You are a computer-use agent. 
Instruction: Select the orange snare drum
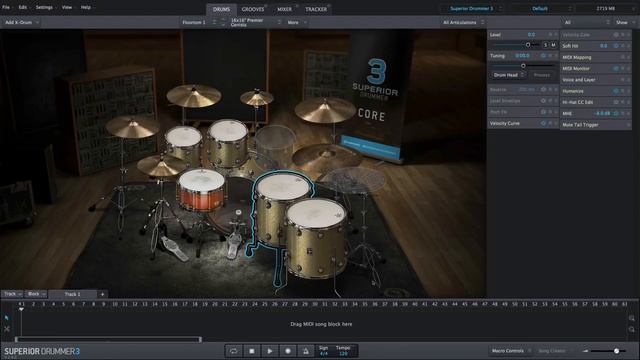pyautogui.click(x=201, y=191)
